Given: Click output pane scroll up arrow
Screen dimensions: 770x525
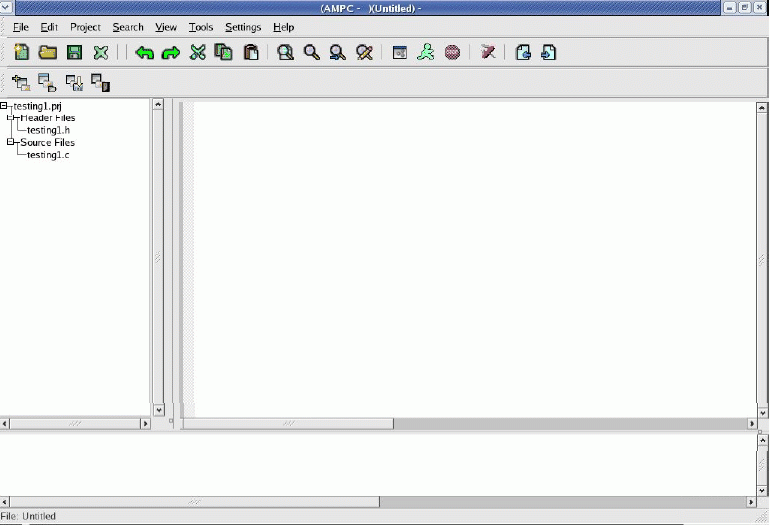Looking at the screenshot, I should [x=762, y=441].
